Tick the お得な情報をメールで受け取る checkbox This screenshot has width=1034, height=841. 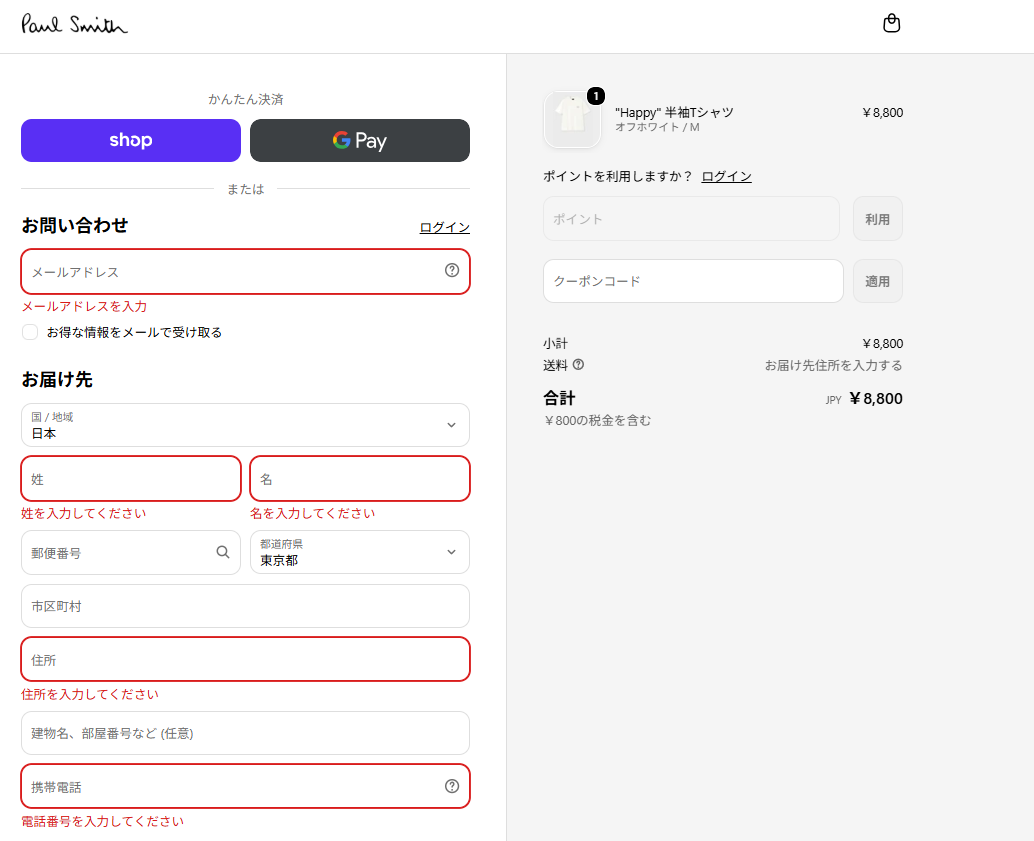(x=30, y=332)
